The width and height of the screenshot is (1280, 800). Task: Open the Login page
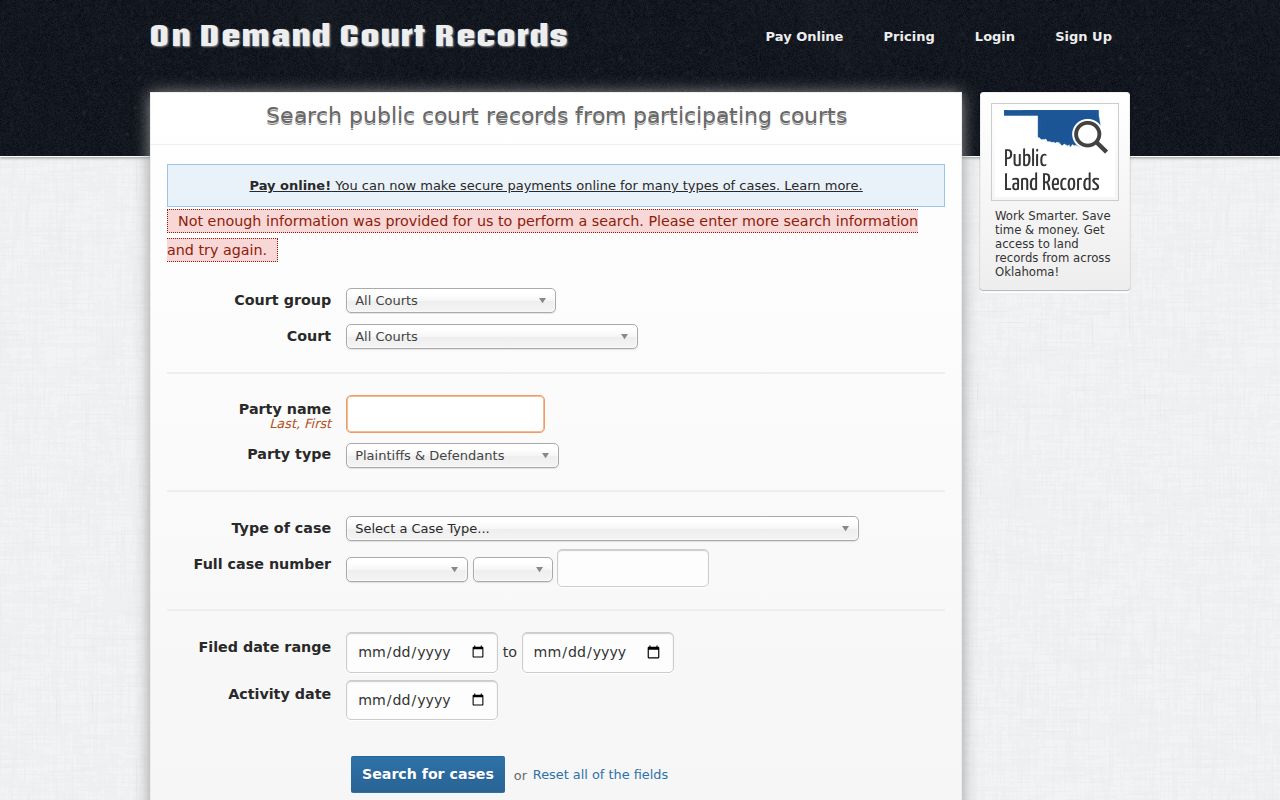(x=995, y=37)
